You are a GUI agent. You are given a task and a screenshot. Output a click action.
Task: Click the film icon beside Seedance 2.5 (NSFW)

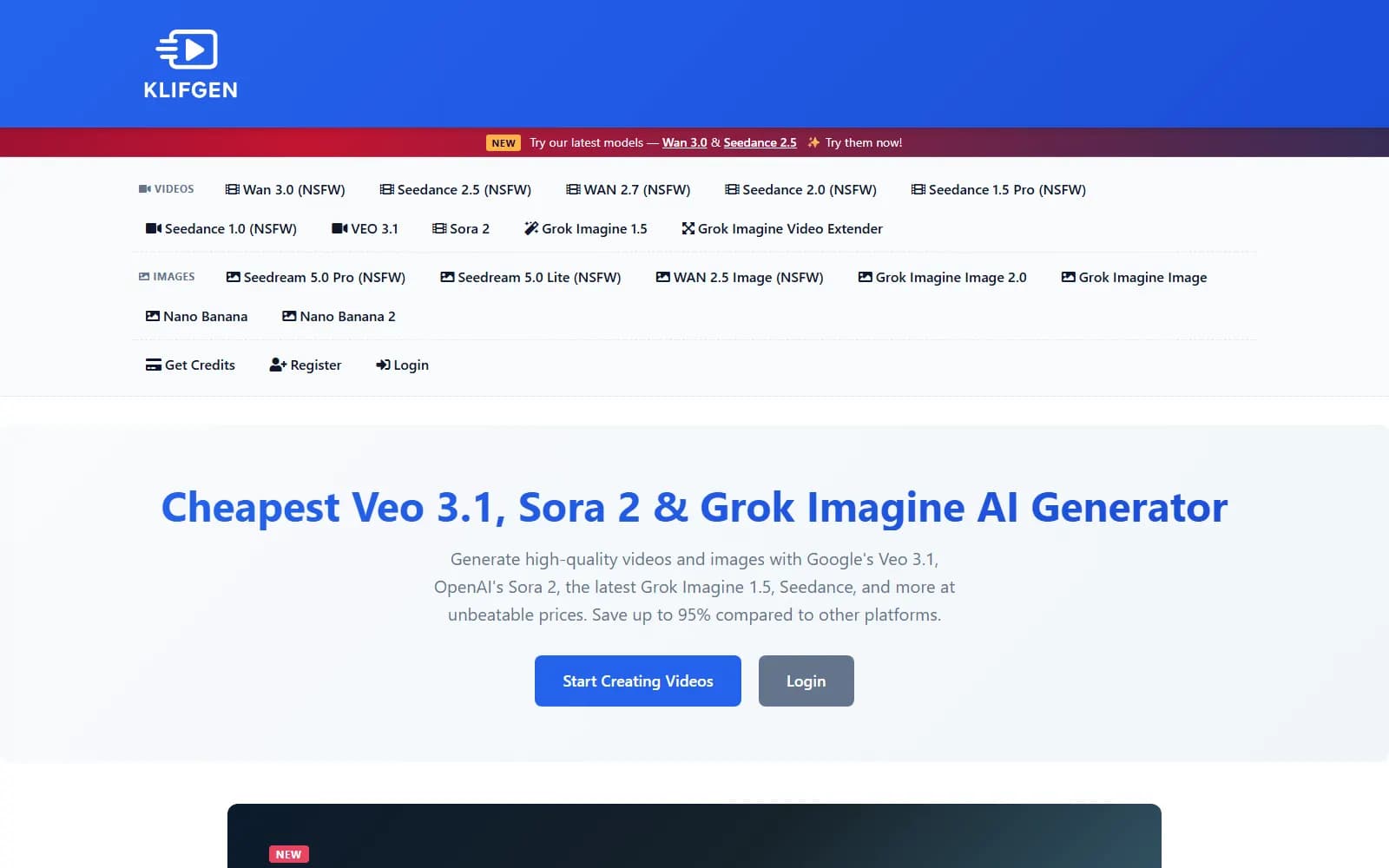[387, 189]
